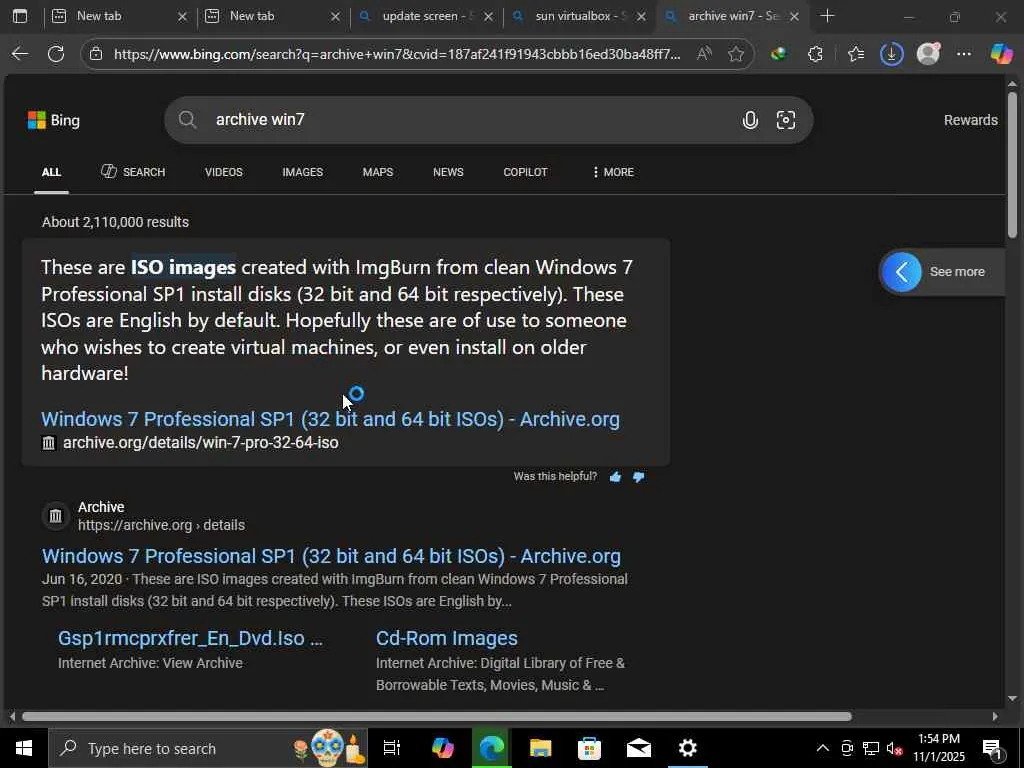This screenshot has width=1024, height=768.
Task: Open Microsoft Store from taskbar
Action: [x=589, y=748]
